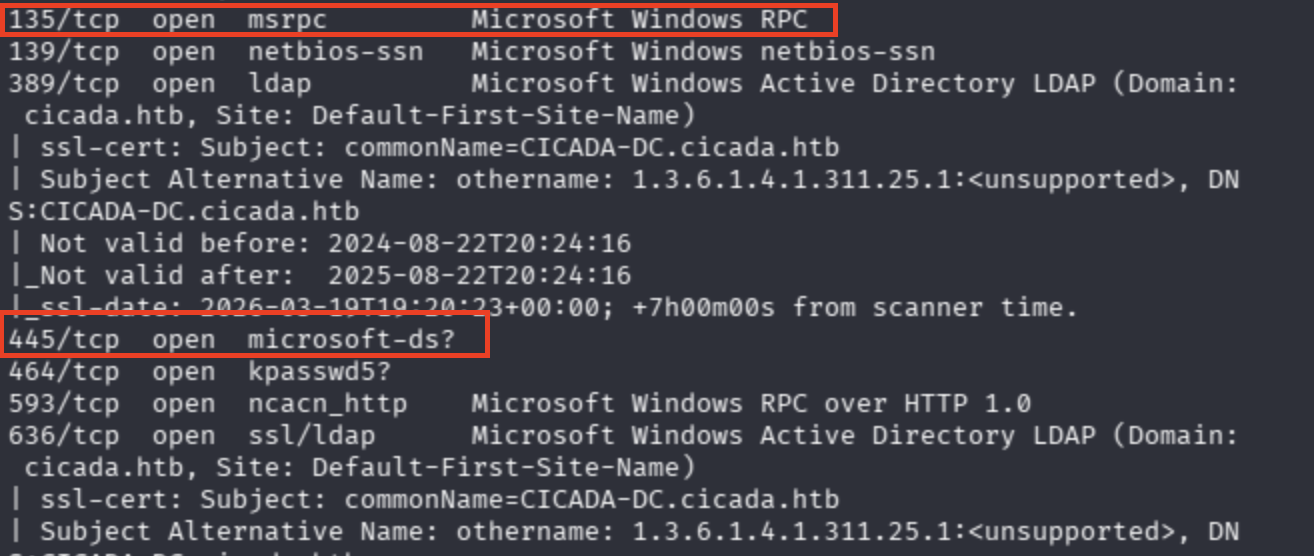Select the ncacn_http service name
1314x556 pixels.
(328, 403)
